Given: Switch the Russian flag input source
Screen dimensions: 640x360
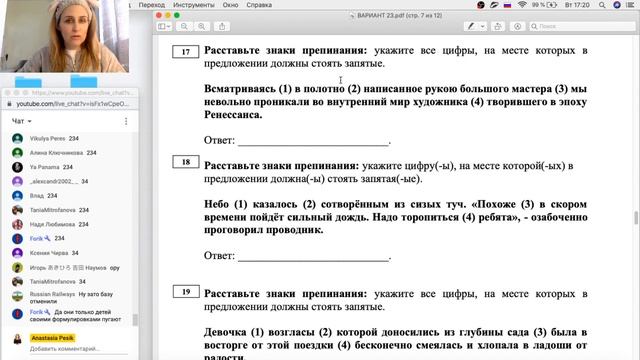Looking at the screenshot, I should tap(507, 5).
